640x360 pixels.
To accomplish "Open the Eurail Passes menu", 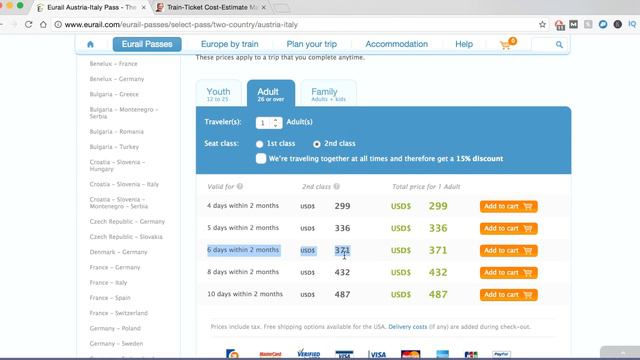I will [147, 44].
